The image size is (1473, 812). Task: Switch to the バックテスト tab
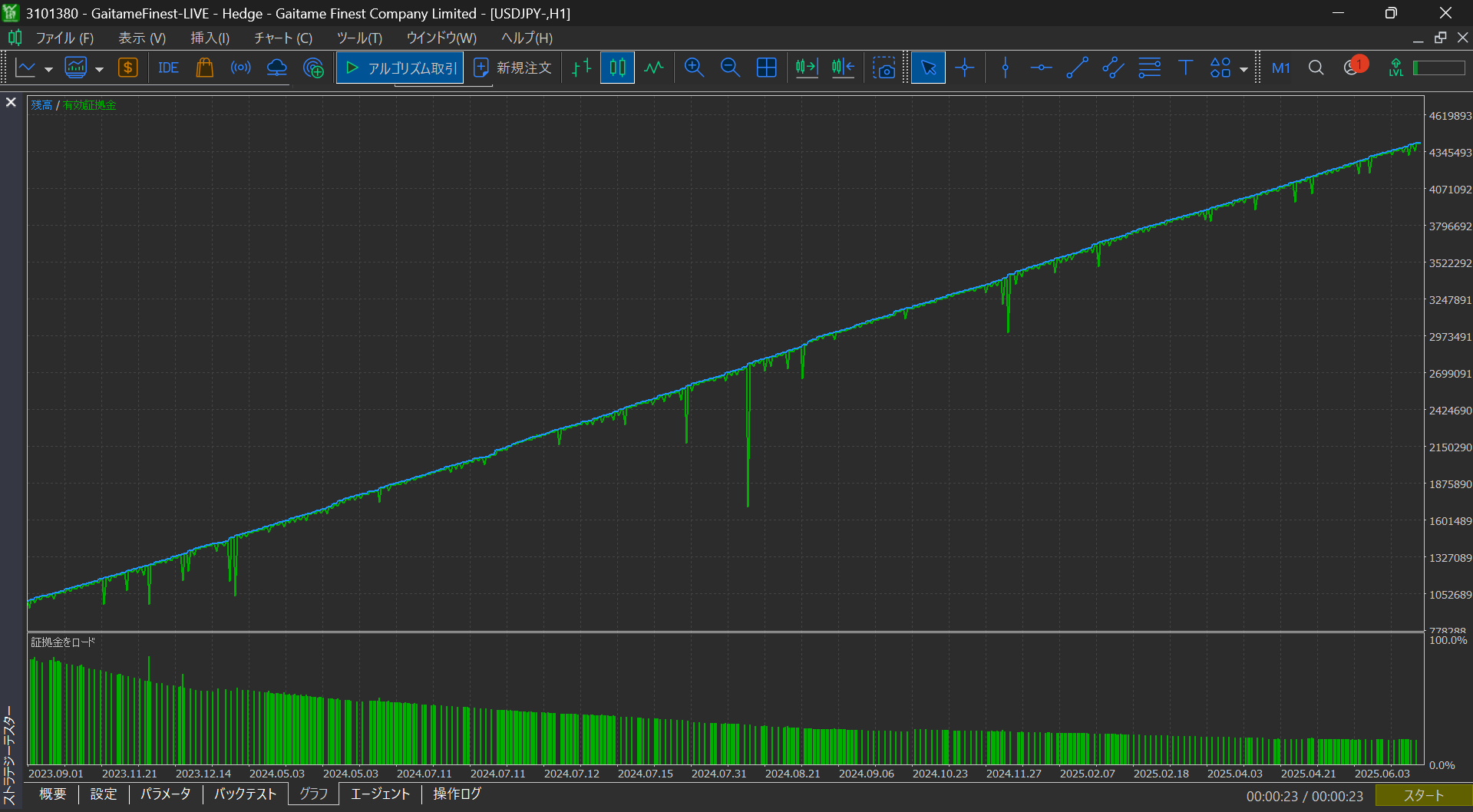(x=245, y=794)
